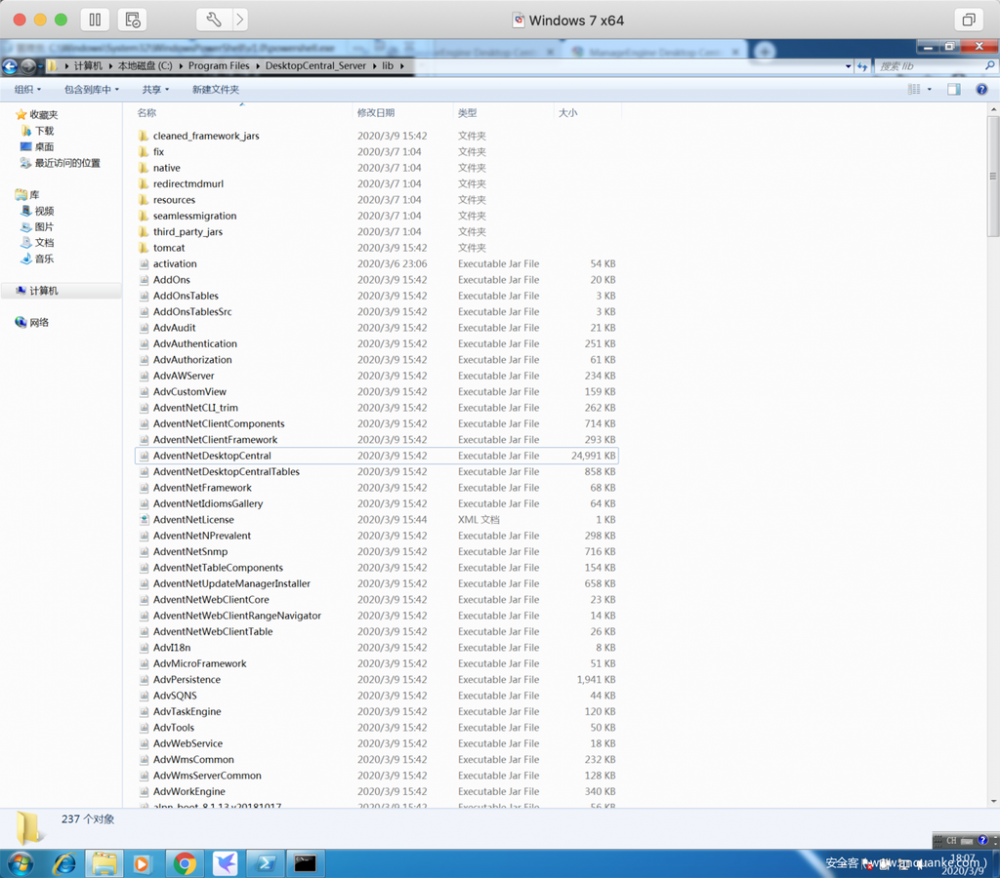This screenshot has width=1000, height=878.
Task: Click the 收藏夹 star heading
Action: coord(37,115)
